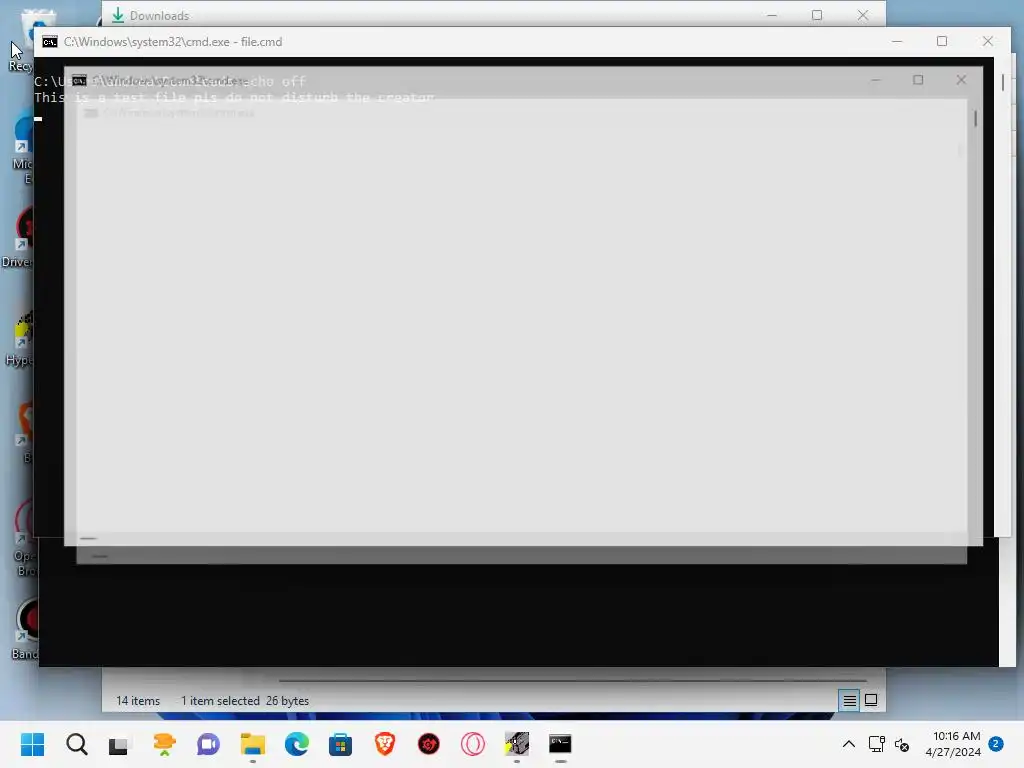Open the Windows Start menu
Image resolution: width=1024 pixels, height=768 pixels.
[32, 744]
